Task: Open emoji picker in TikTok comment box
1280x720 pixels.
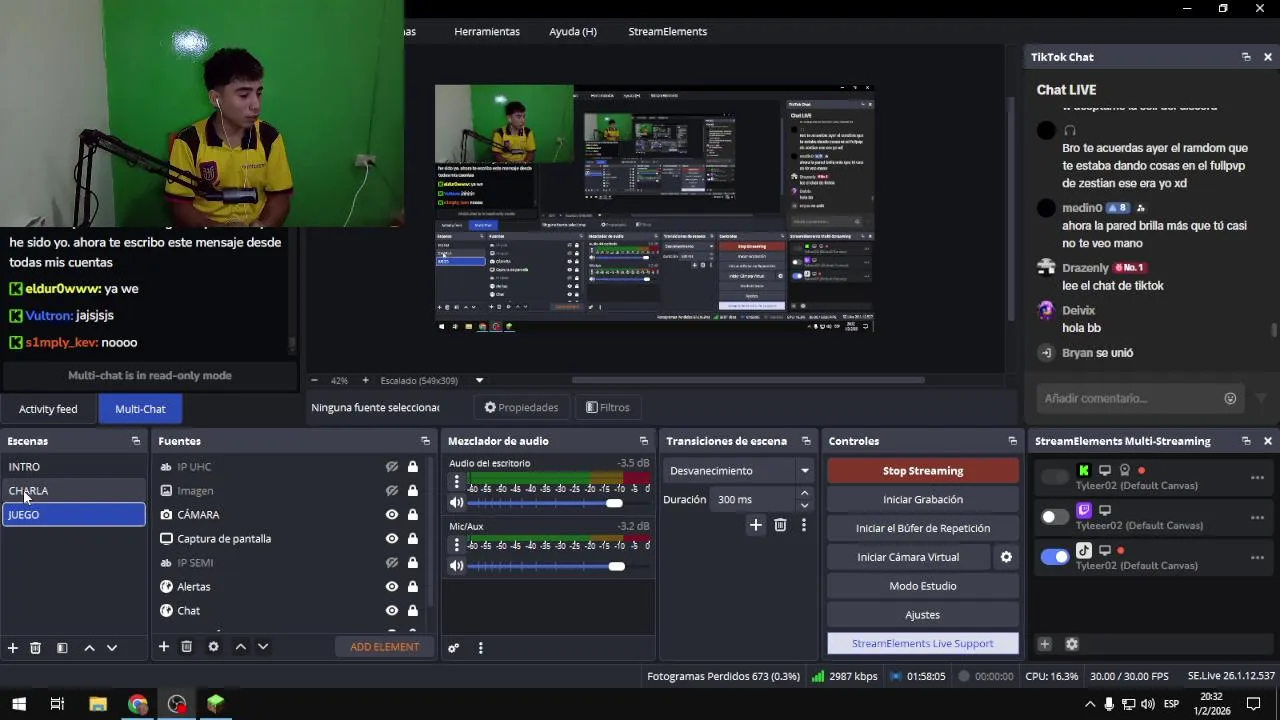Action: click(x=1230, y=398)
